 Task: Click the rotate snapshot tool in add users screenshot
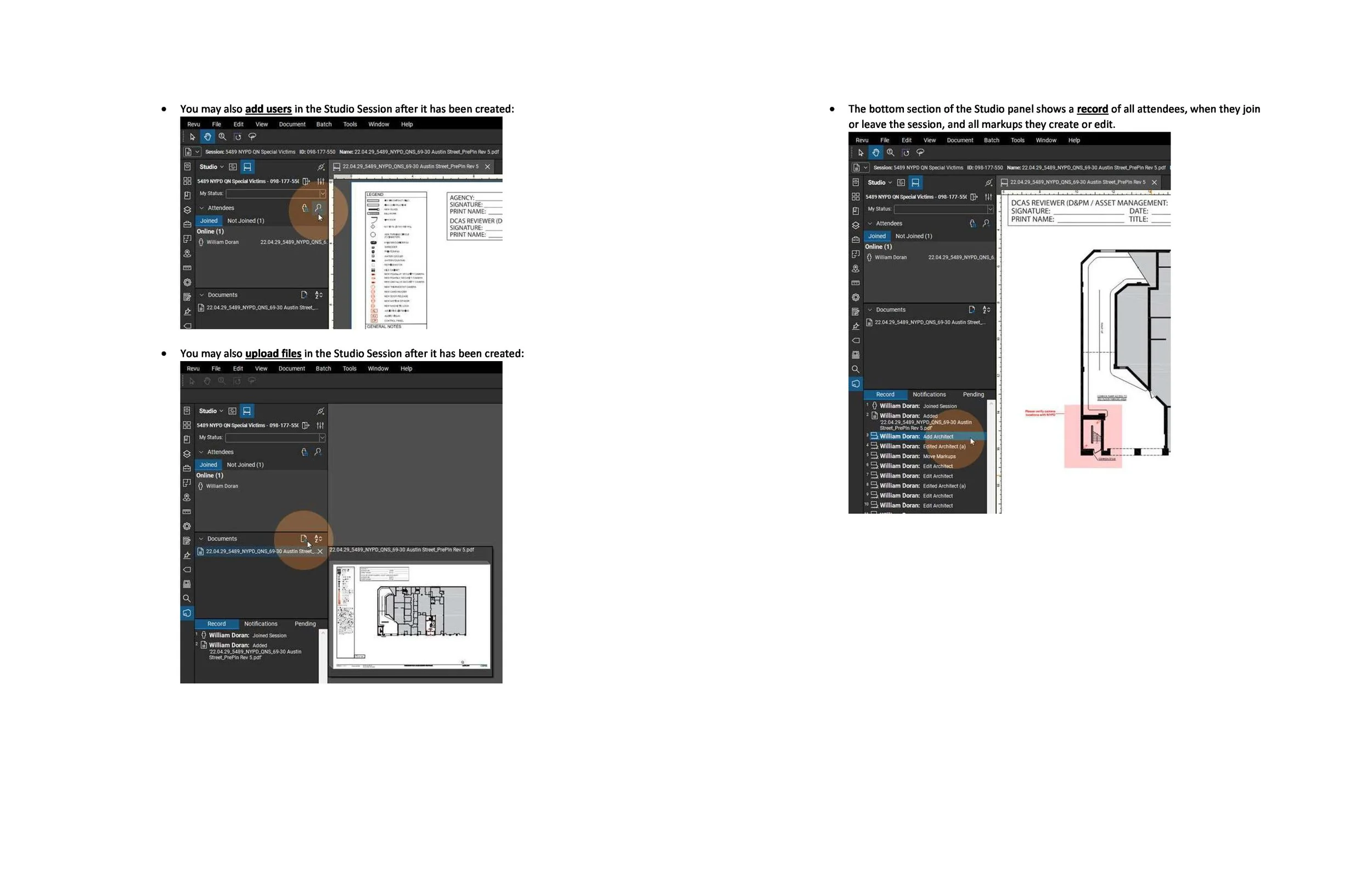point(238,137)
